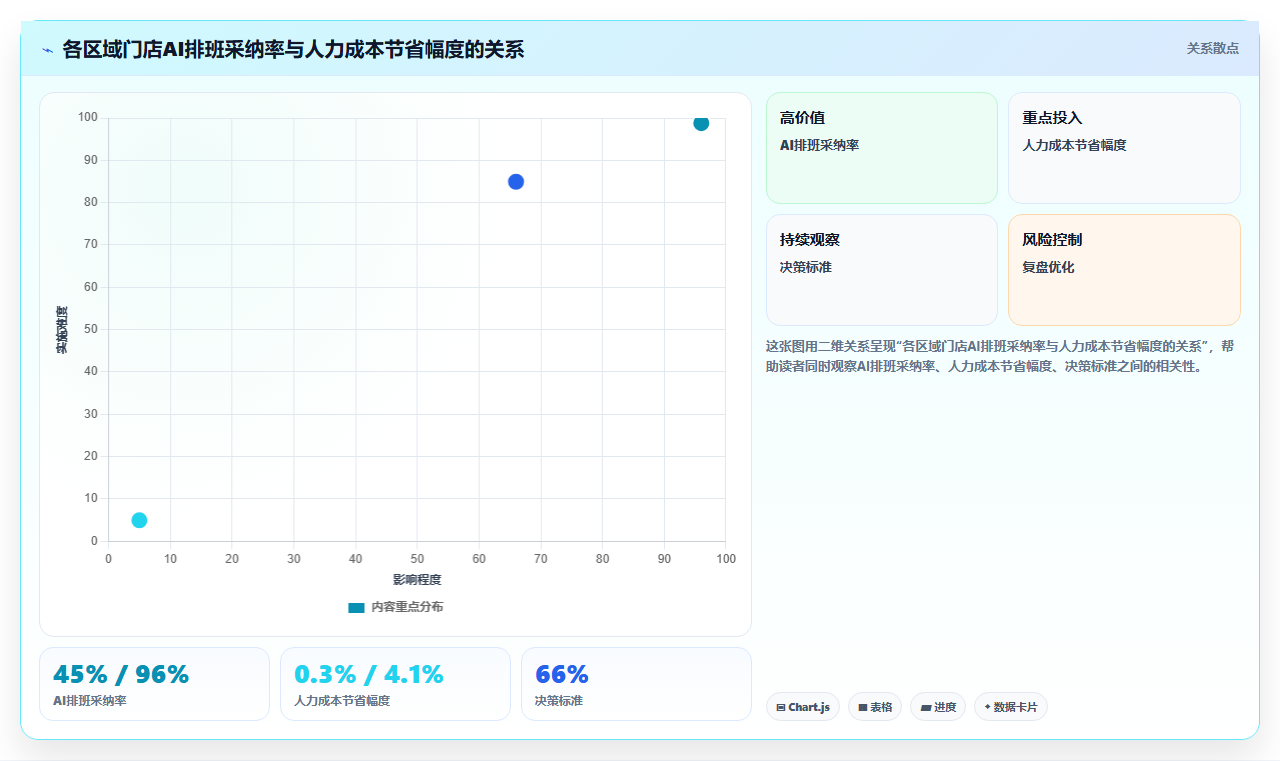1280x761 pixels.
Task: Click the icon on the 数据卡片 tag
Action: (x=988, y=706)
